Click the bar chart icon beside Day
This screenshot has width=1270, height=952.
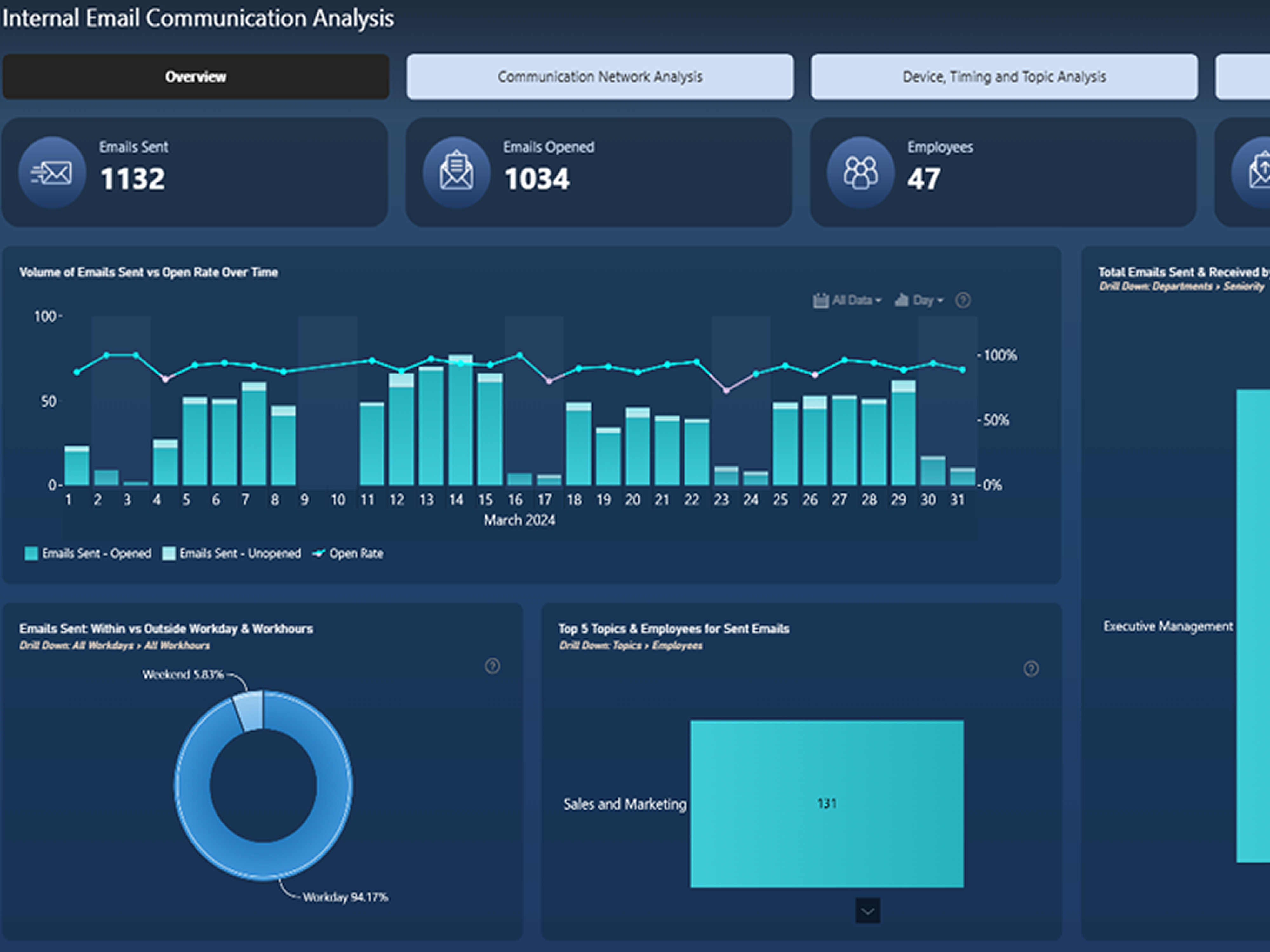tap(901, 300)
